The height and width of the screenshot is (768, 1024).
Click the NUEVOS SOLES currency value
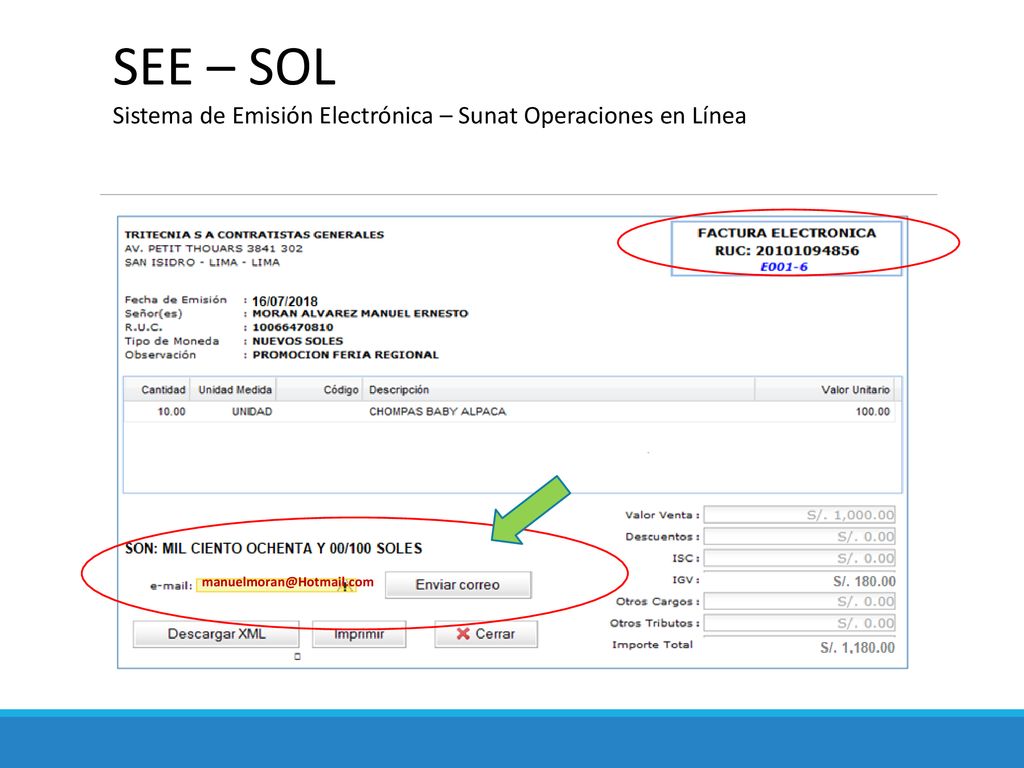pyautogui.click(x=298, y=341)
